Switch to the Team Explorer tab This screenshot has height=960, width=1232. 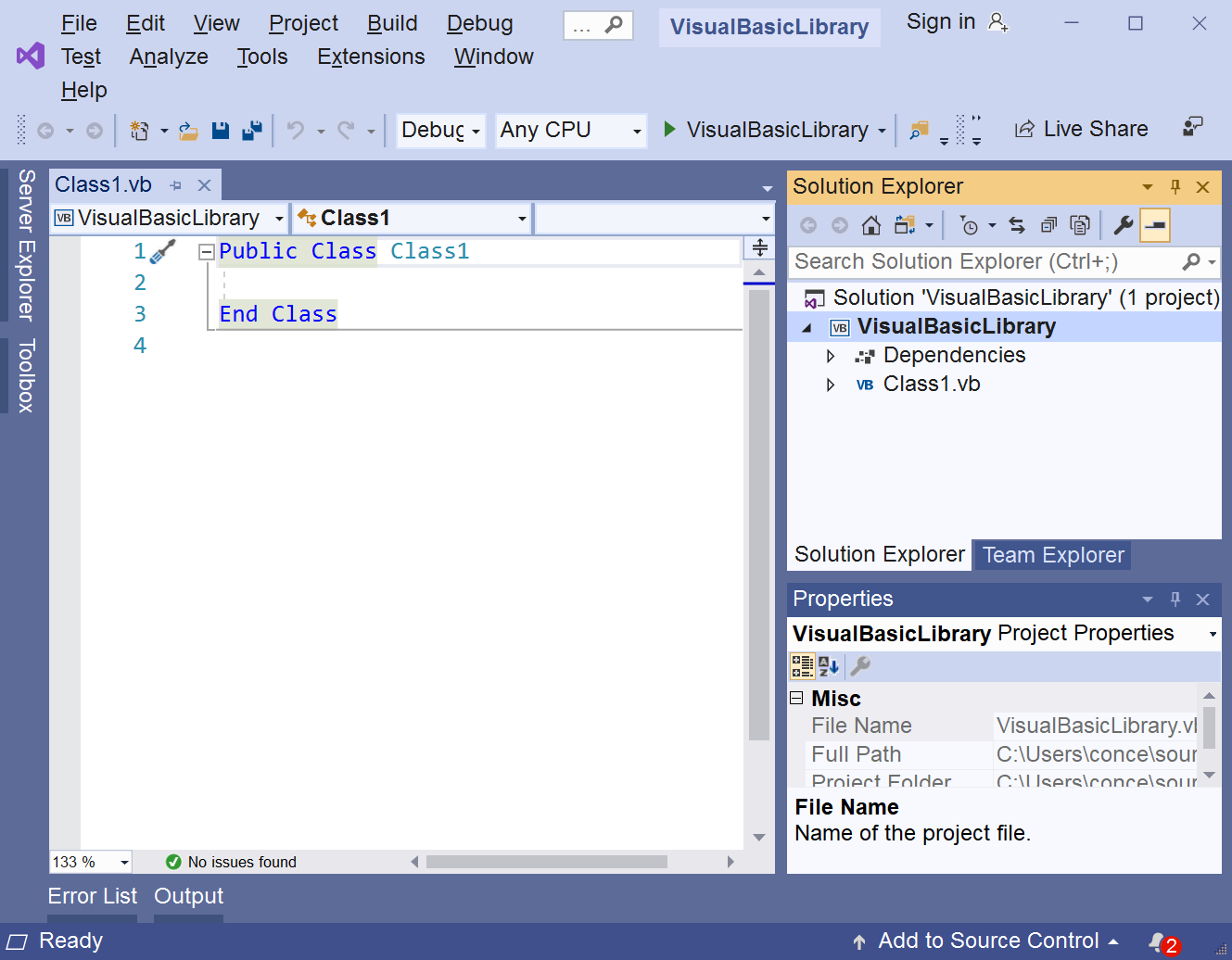[1053, 555]
